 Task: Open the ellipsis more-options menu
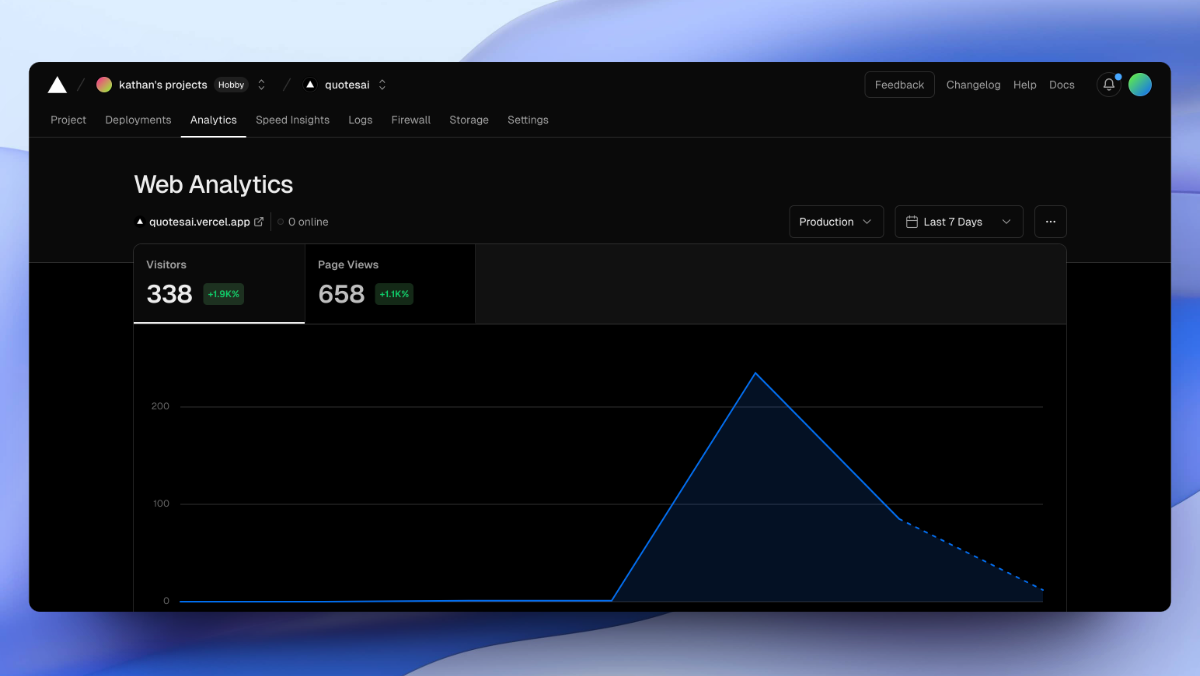[1050, 221]
